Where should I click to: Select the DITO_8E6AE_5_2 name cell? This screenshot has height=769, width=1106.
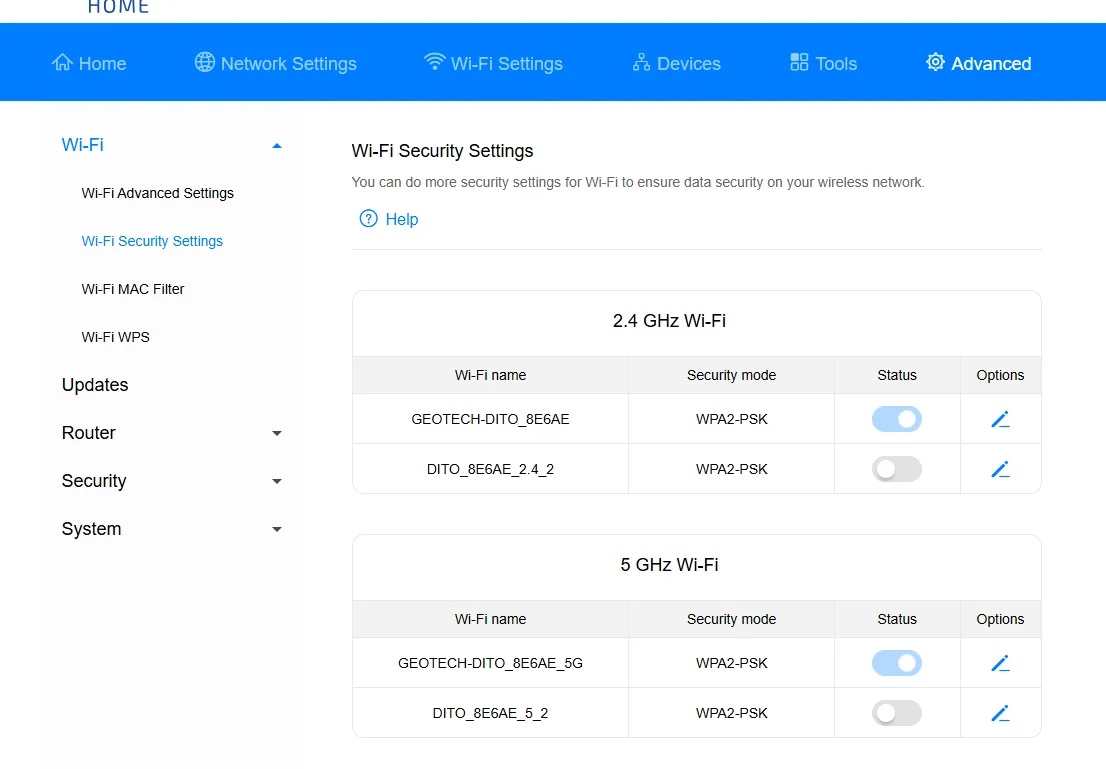point(490,713)
